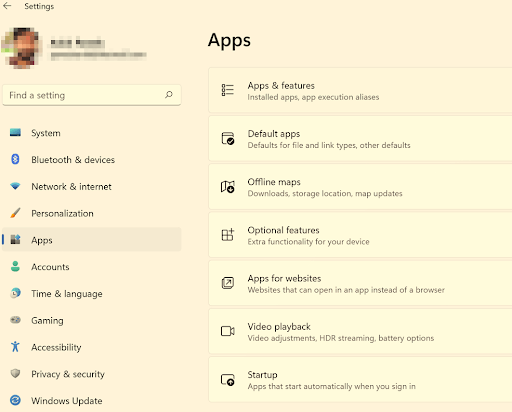Click the back arrow next to Settings
This screenshot has height=412, width=512.
coord(7,6)
